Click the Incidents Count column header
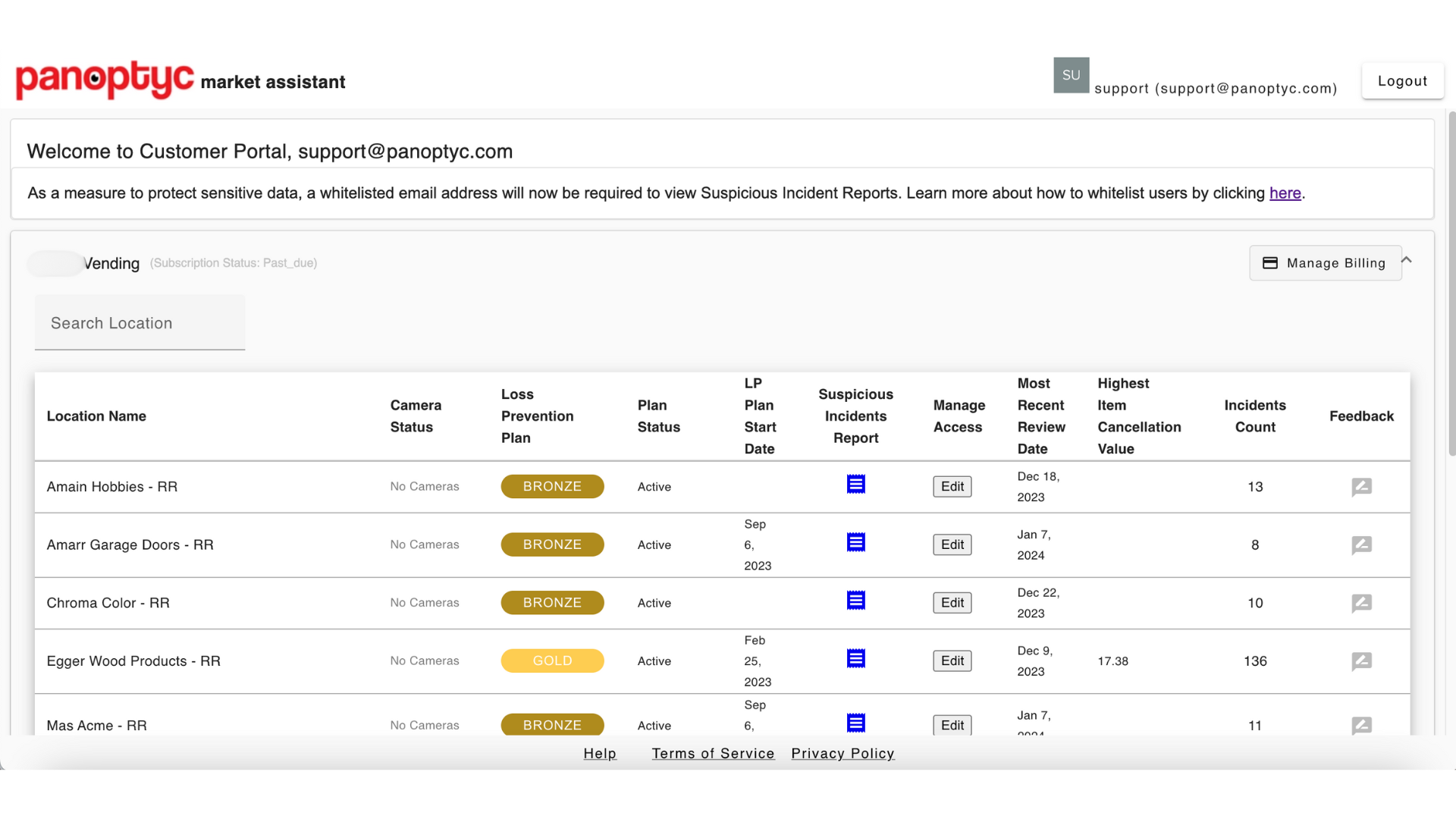The height and width of the screenshot is (819, 1456). point(1255,416)
